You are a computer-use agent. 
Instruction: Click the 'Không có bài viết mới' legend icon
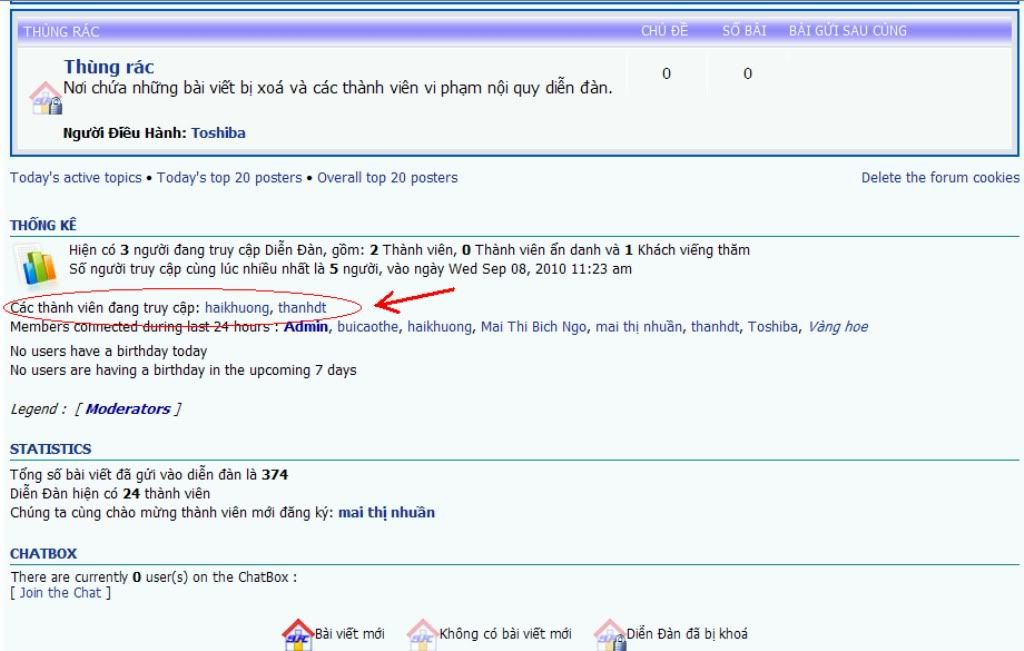[422, 634]
